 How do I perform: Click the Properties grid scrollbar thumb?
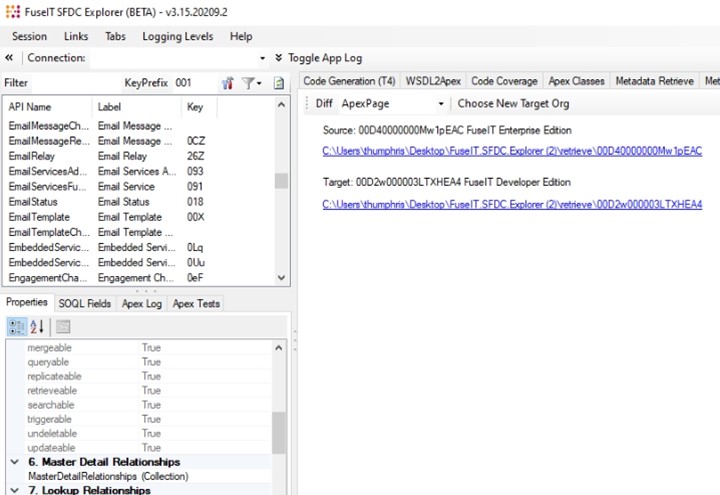click(278, 433)
